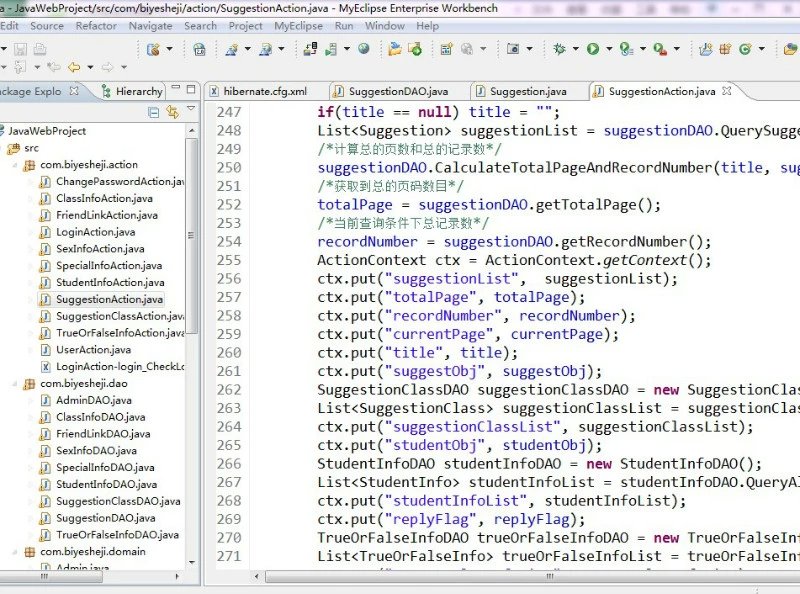Select LoginAction.java in the tree
The height and width of the screenshot is (594, 800).
click(95, 232)
